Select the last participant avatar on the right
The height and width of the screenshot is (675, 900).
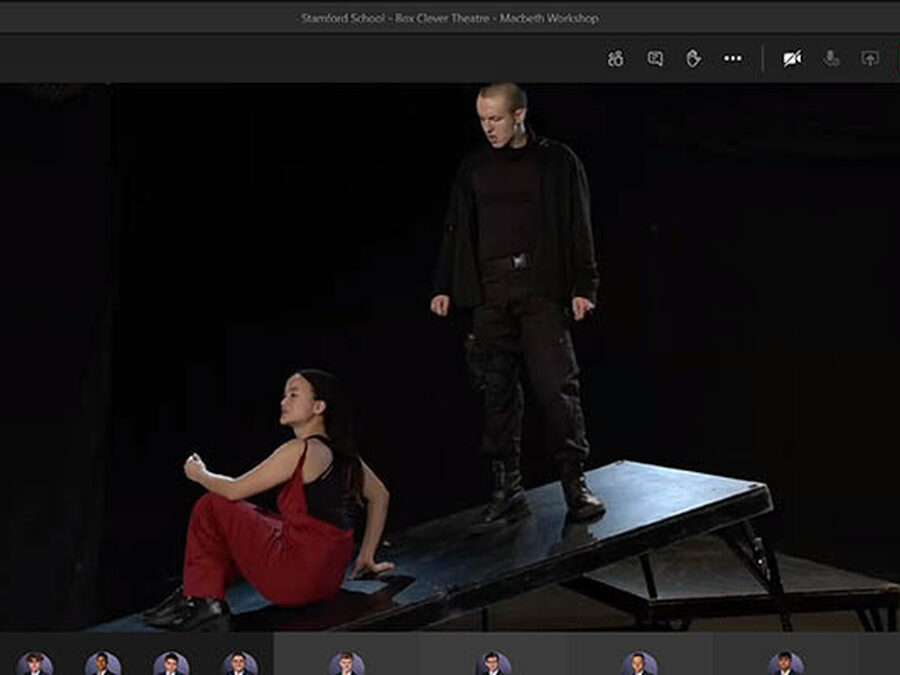tap(785, 663)
